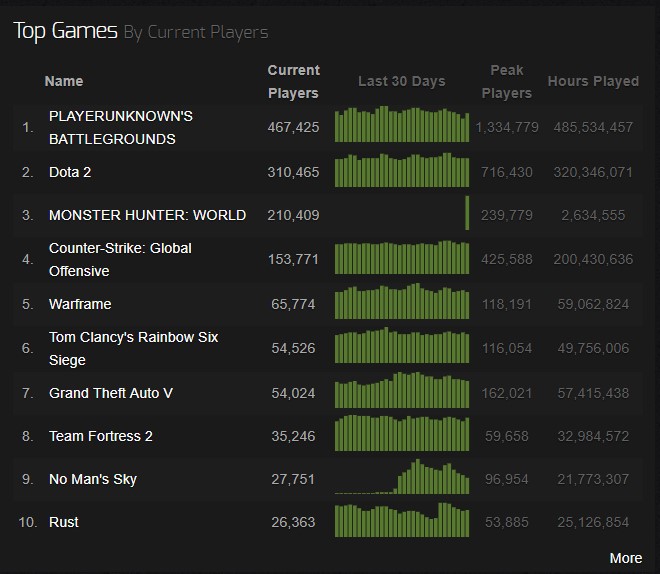Open MONSTER HUNTER: WORLD game page
Screen dimensions: 660x574
[147, 215]
